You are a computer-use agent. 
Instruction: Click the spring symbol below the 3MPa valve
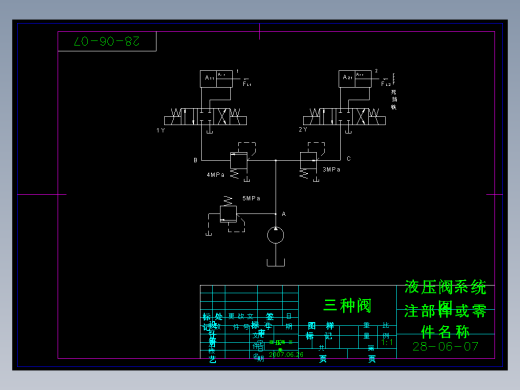click(x=304, y=174)
